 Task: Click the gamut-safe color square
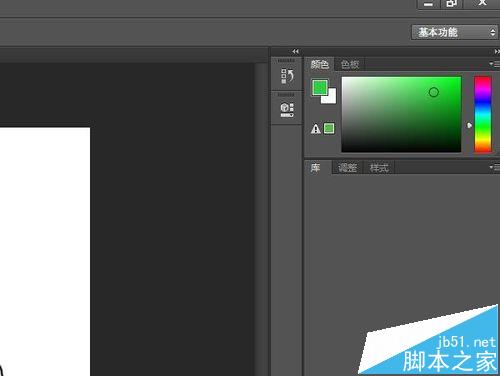click(x=329, y=128)
